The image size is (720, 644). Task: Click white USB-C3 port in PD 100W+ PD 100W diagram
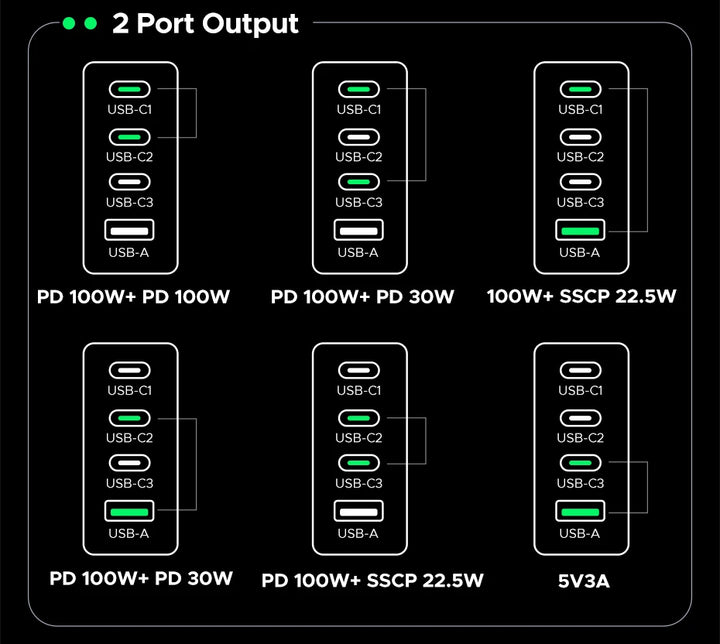(x=129, y=182)
